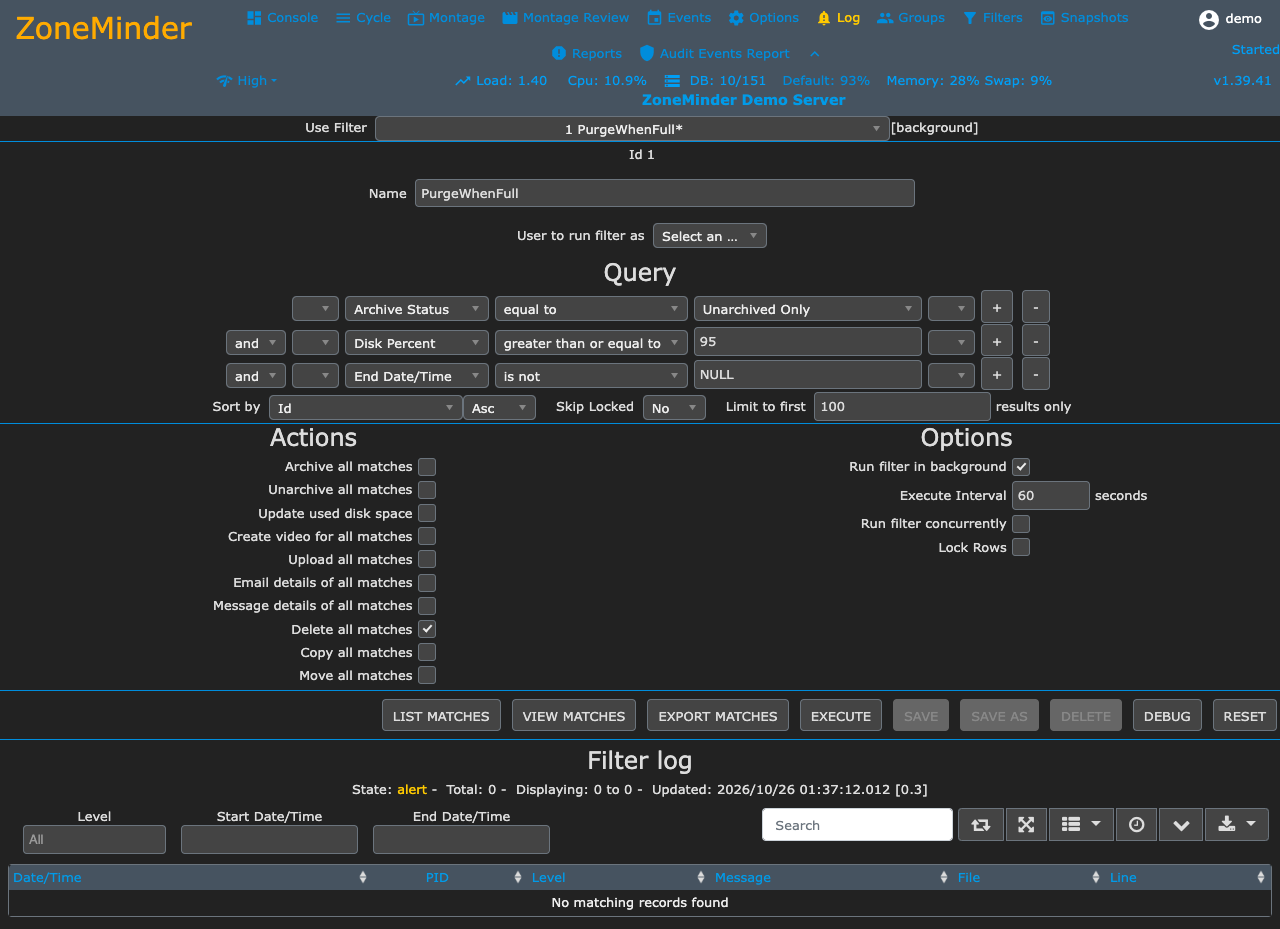Click the Log bell icon
Viewport: 1280px width, 929px height.
(x=824, y=18)
